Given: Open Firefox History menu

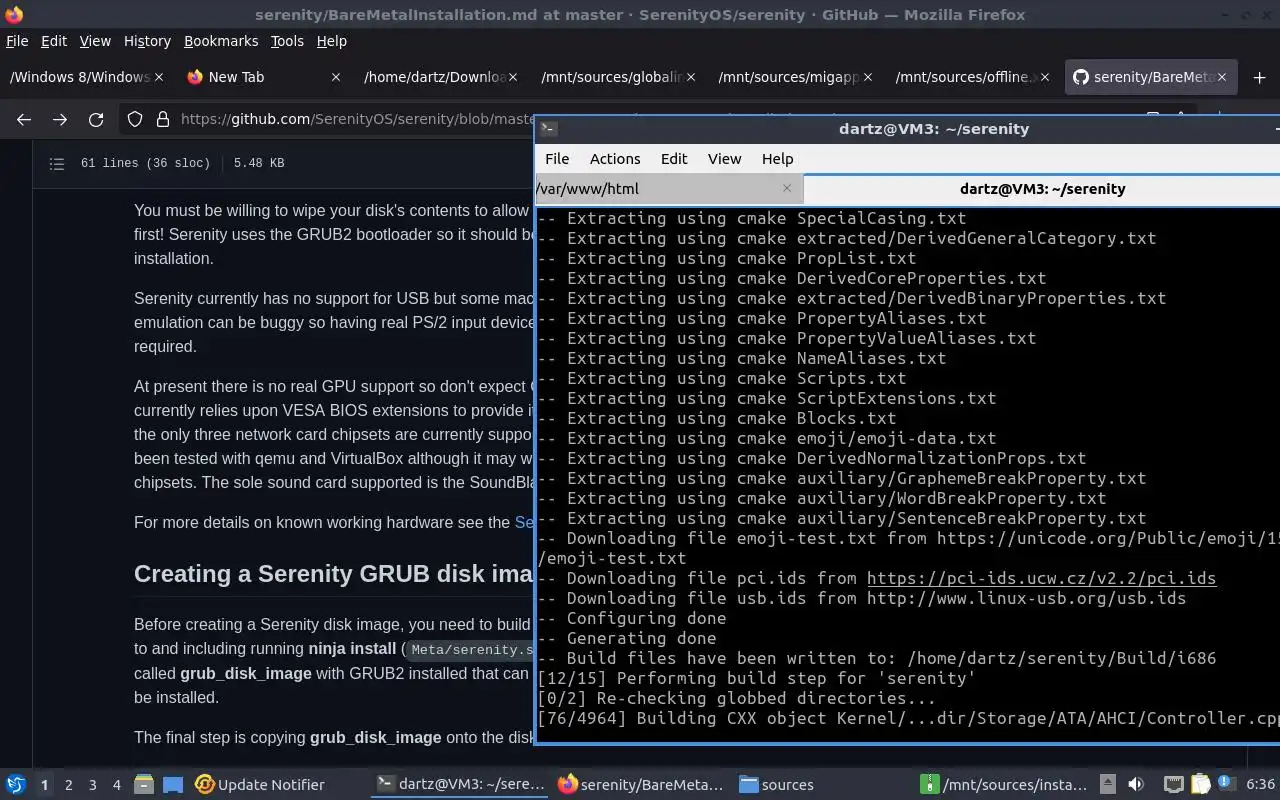Looking at the screenshot, I should 147,41.
